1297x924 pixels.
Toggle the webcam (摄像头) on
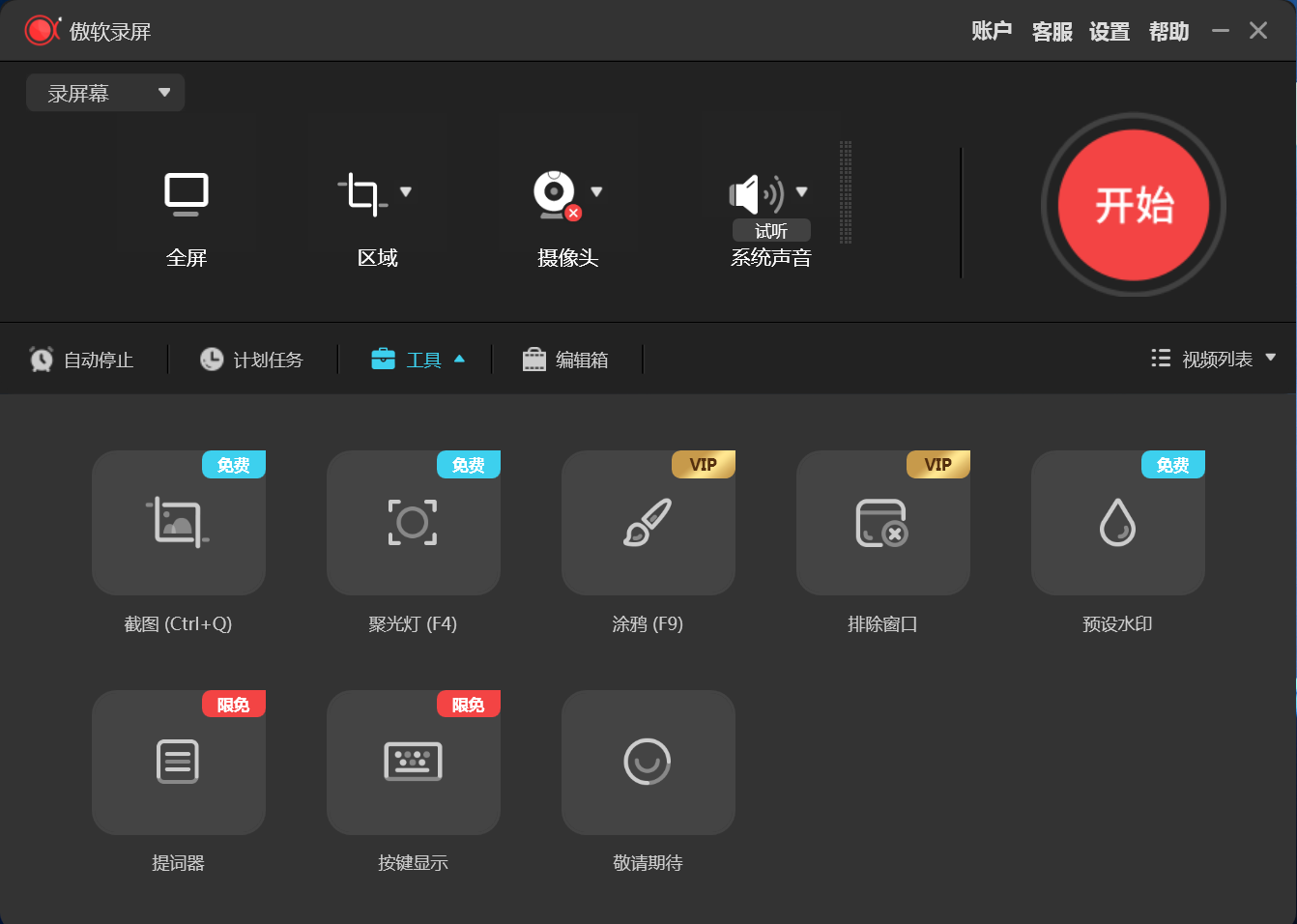555,194
